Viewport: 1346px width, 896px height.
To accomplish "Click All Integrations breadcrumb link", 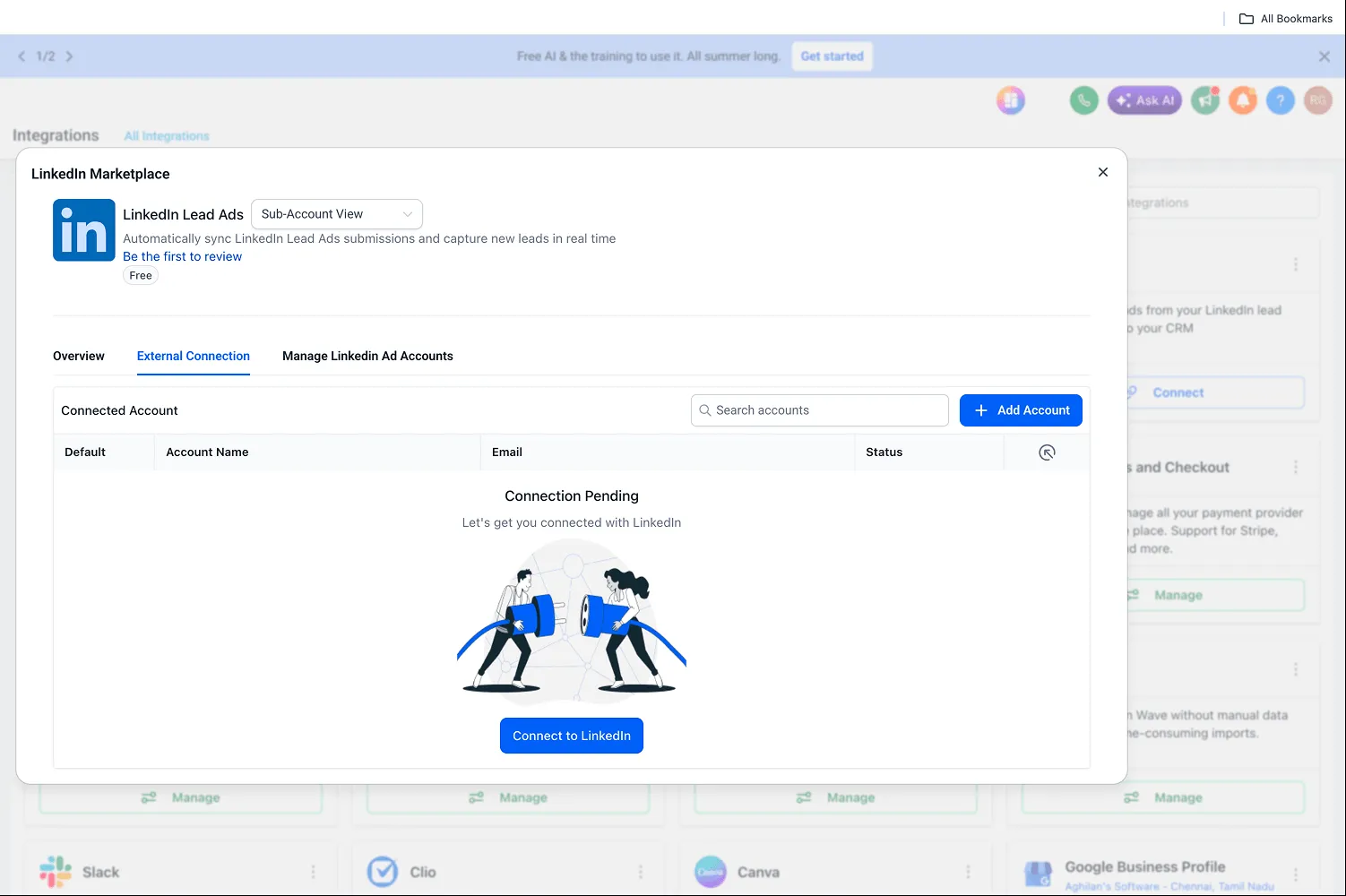I will click(x=167, y=136).
